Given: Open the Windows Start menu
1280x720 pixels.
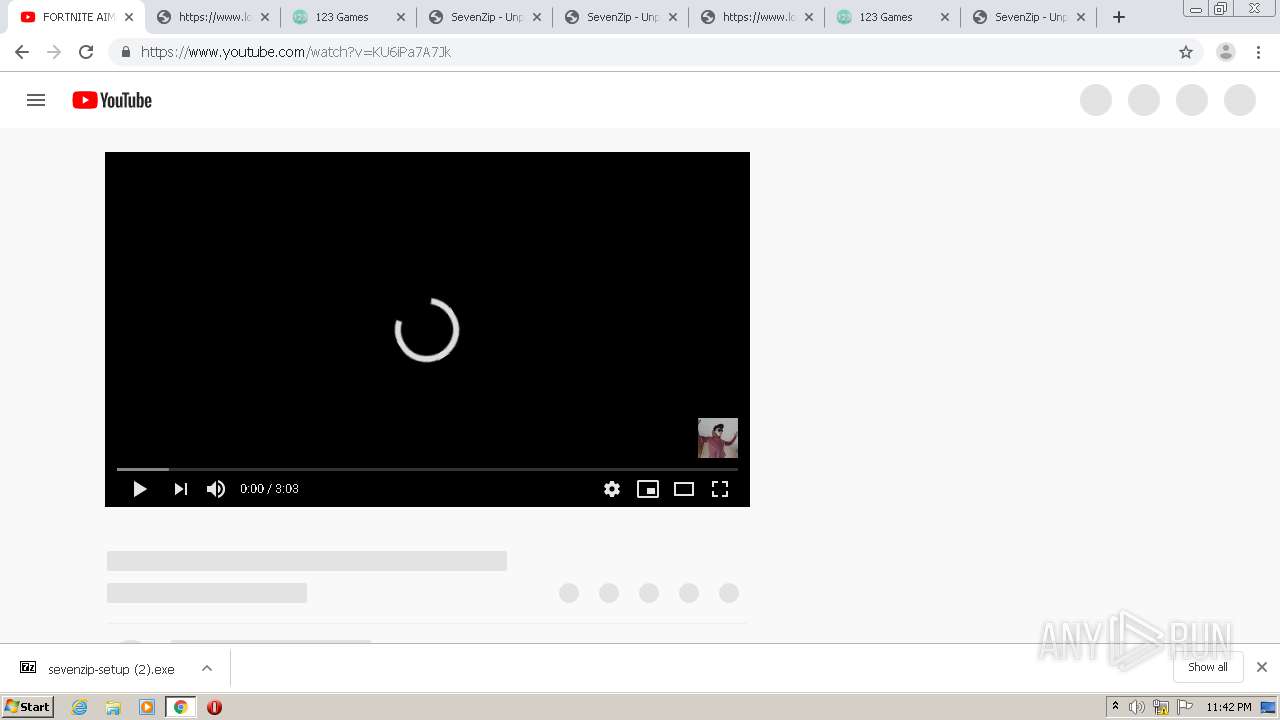Looking at the screenshot, I should [28, 707].
